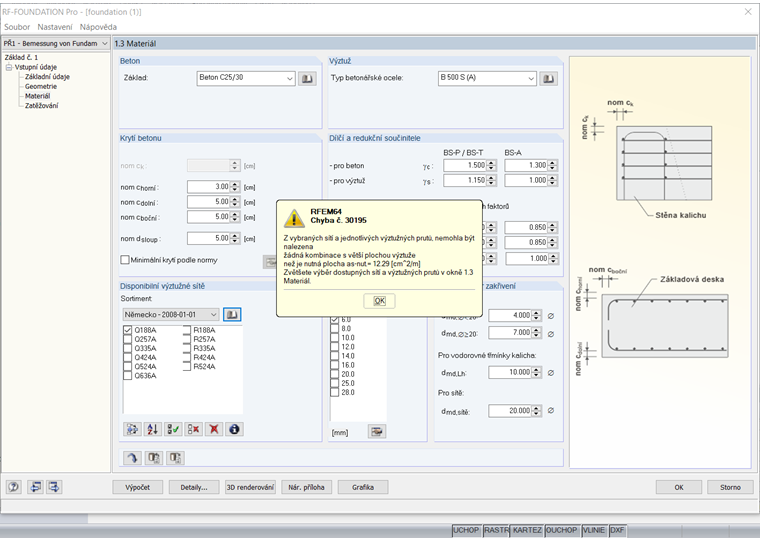
Task: Close the RF-FOUNDATION Pro window
Action: [748, 12]
